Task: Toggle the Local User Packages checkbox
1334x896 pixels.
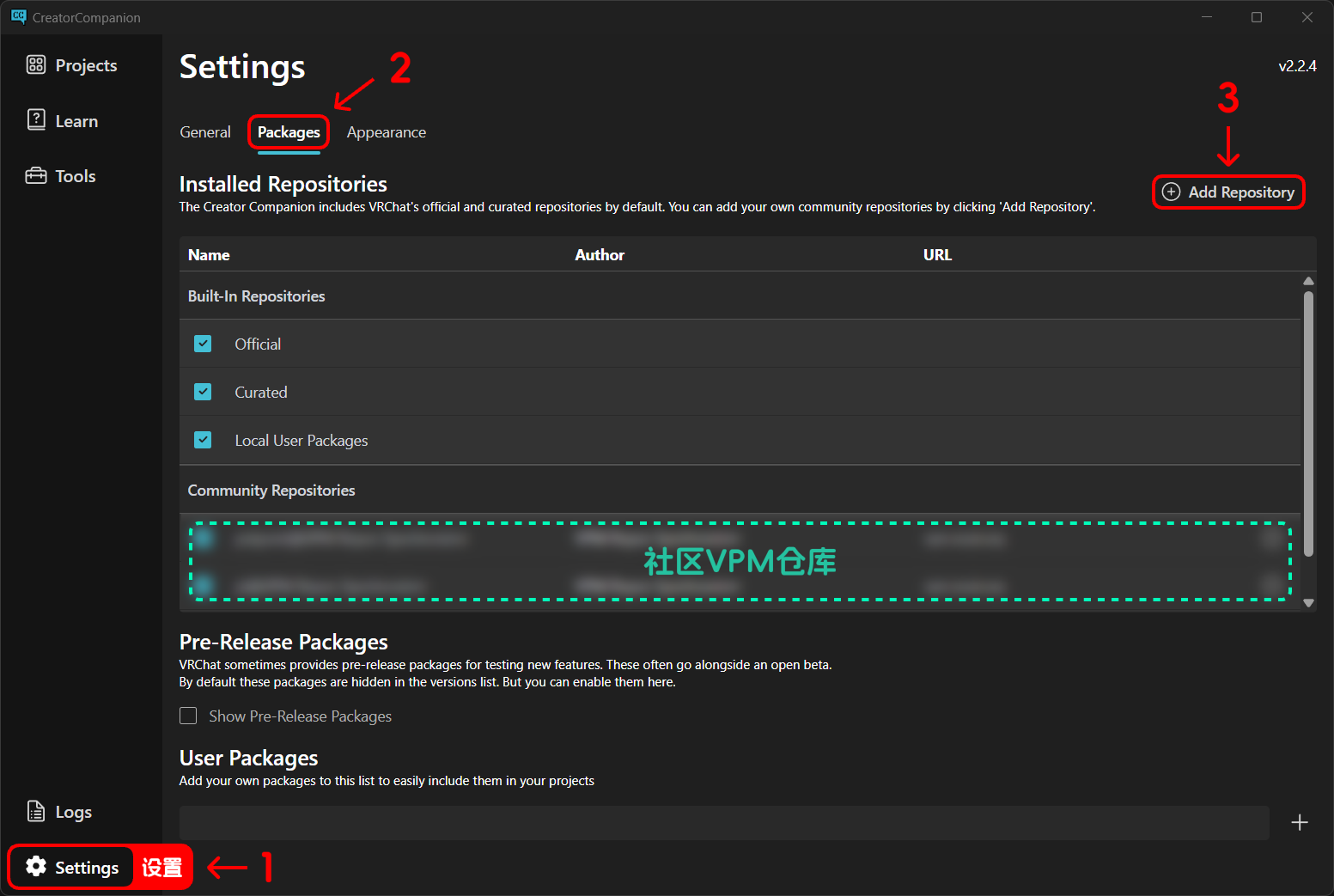Action: click(x=203, y=440)
